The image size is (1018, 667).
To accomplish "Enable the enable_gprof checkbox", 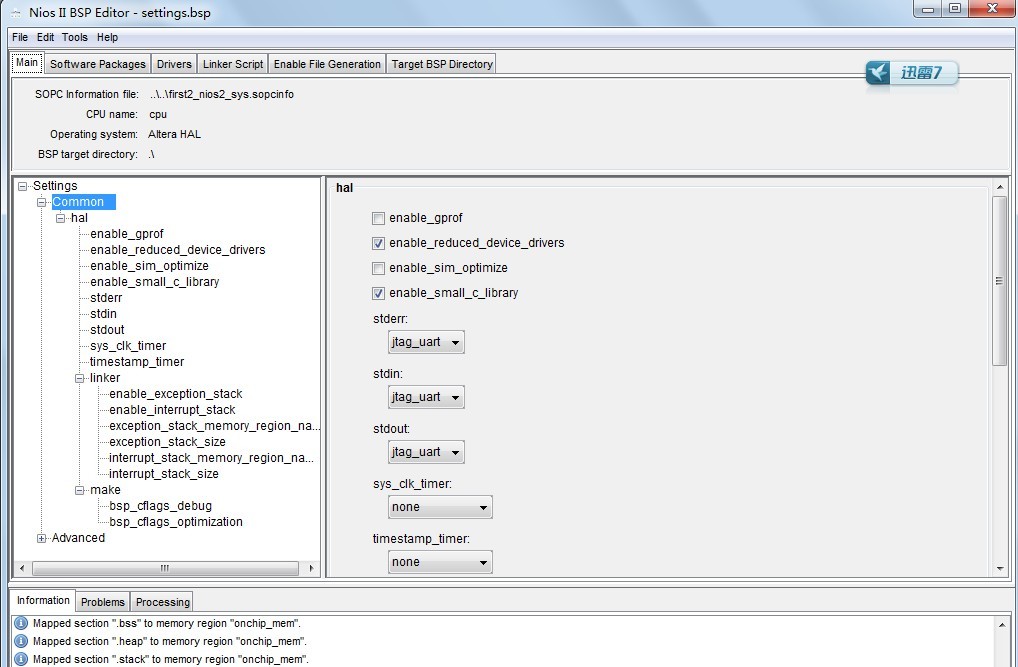I will coord(378,218).
